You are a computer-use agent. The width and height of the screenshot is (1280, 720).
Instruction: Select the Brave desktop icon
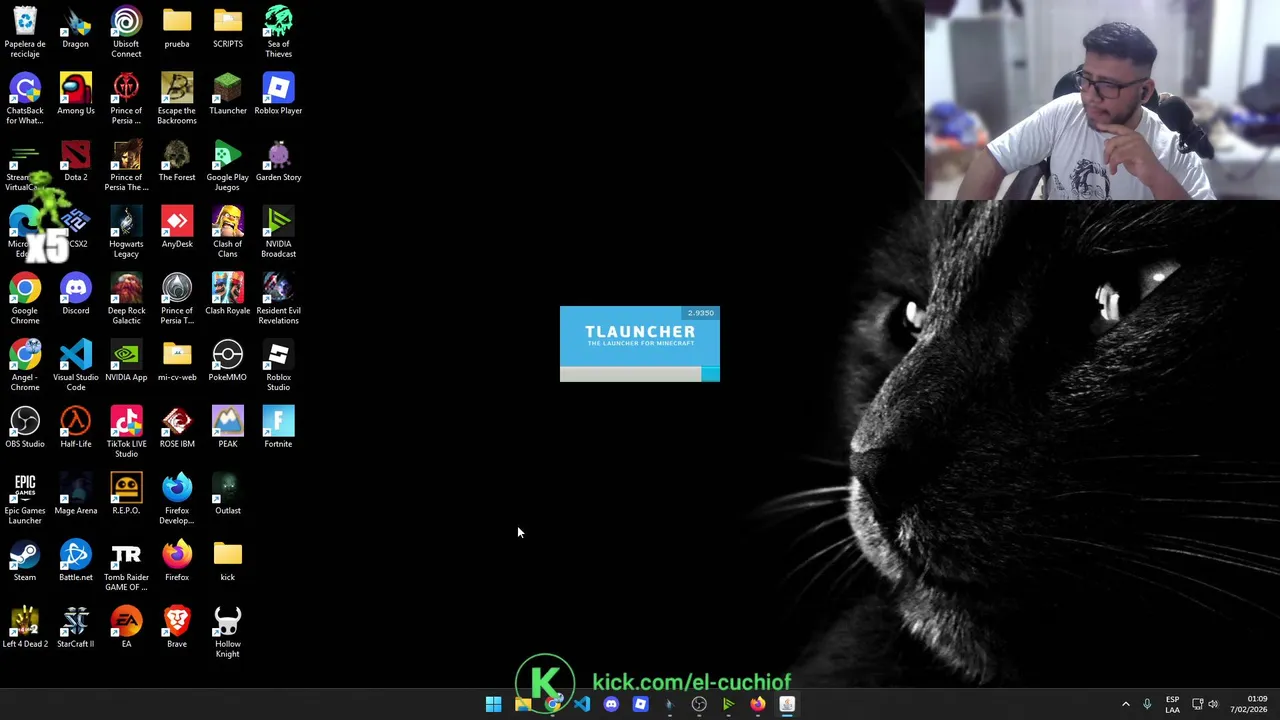177,628
